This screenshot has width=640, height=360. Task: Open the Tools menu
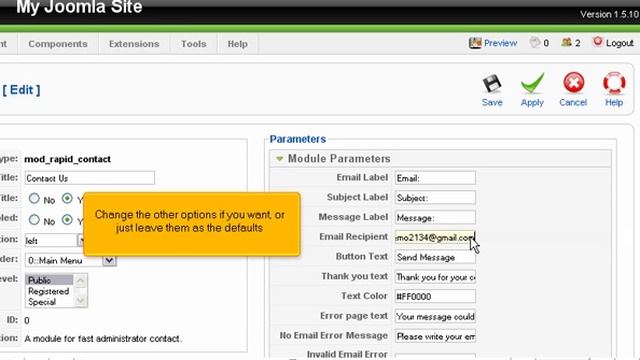point(193,44)
